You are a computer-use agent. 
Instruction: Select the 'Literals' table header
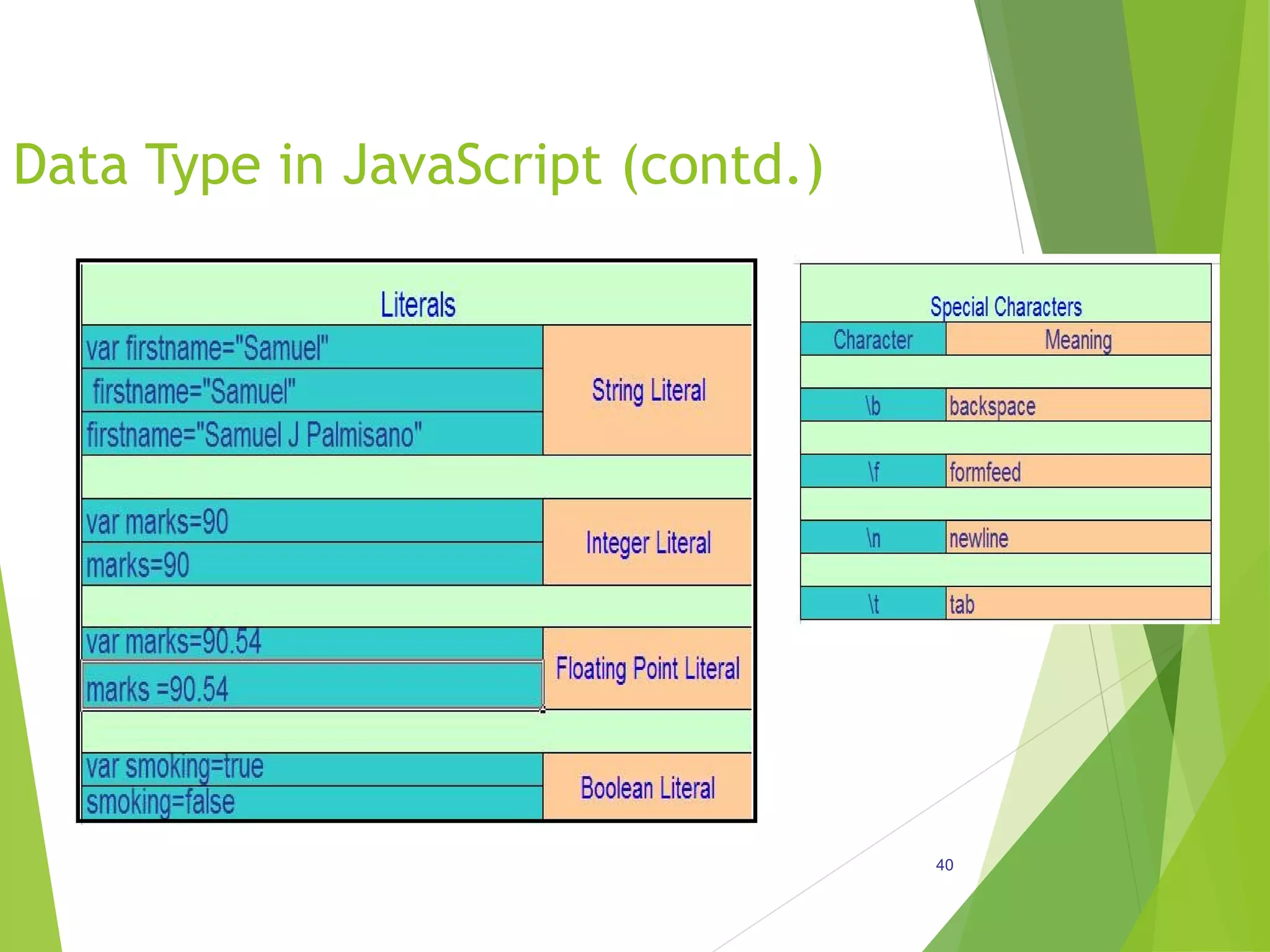(417, 294)
